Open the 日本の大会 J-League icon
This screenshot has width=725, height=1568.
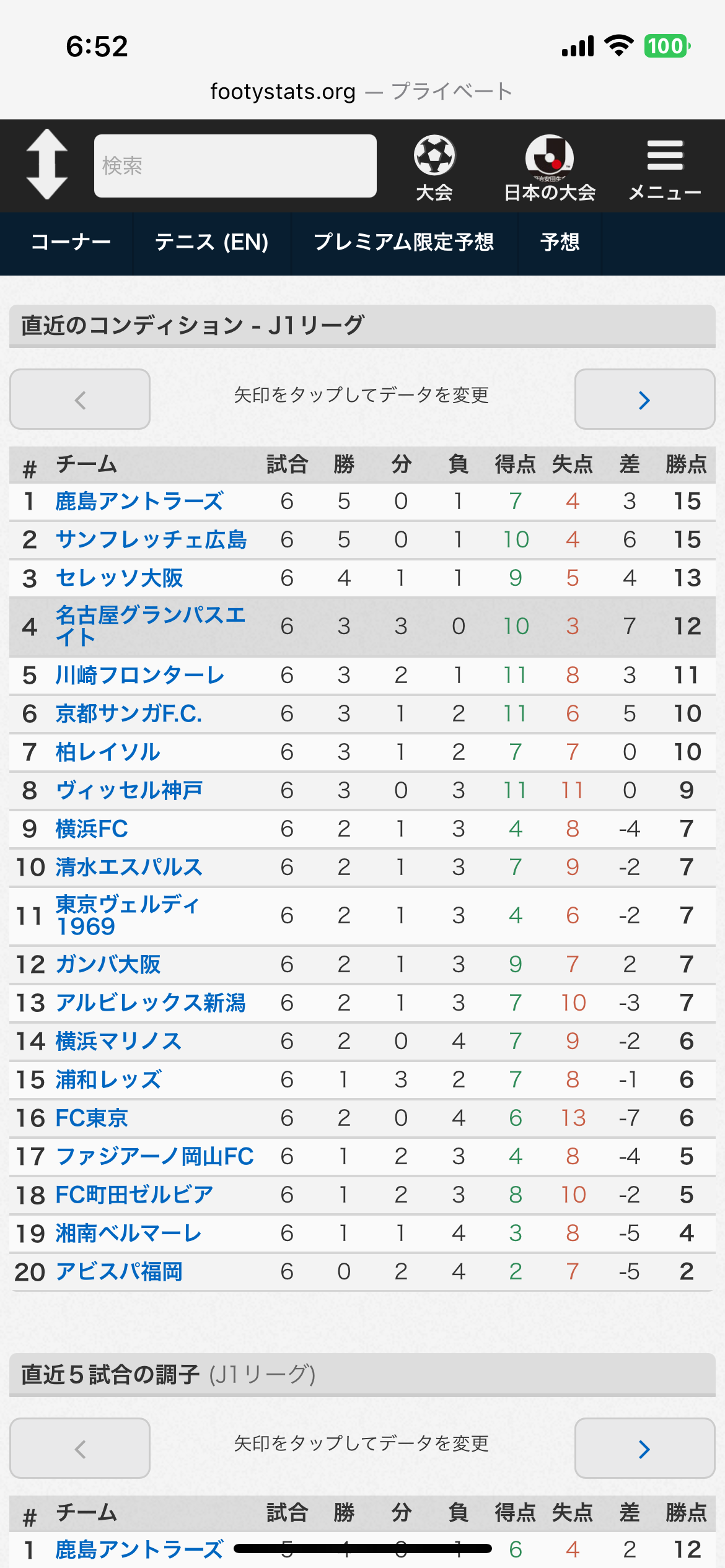(550, 168)
